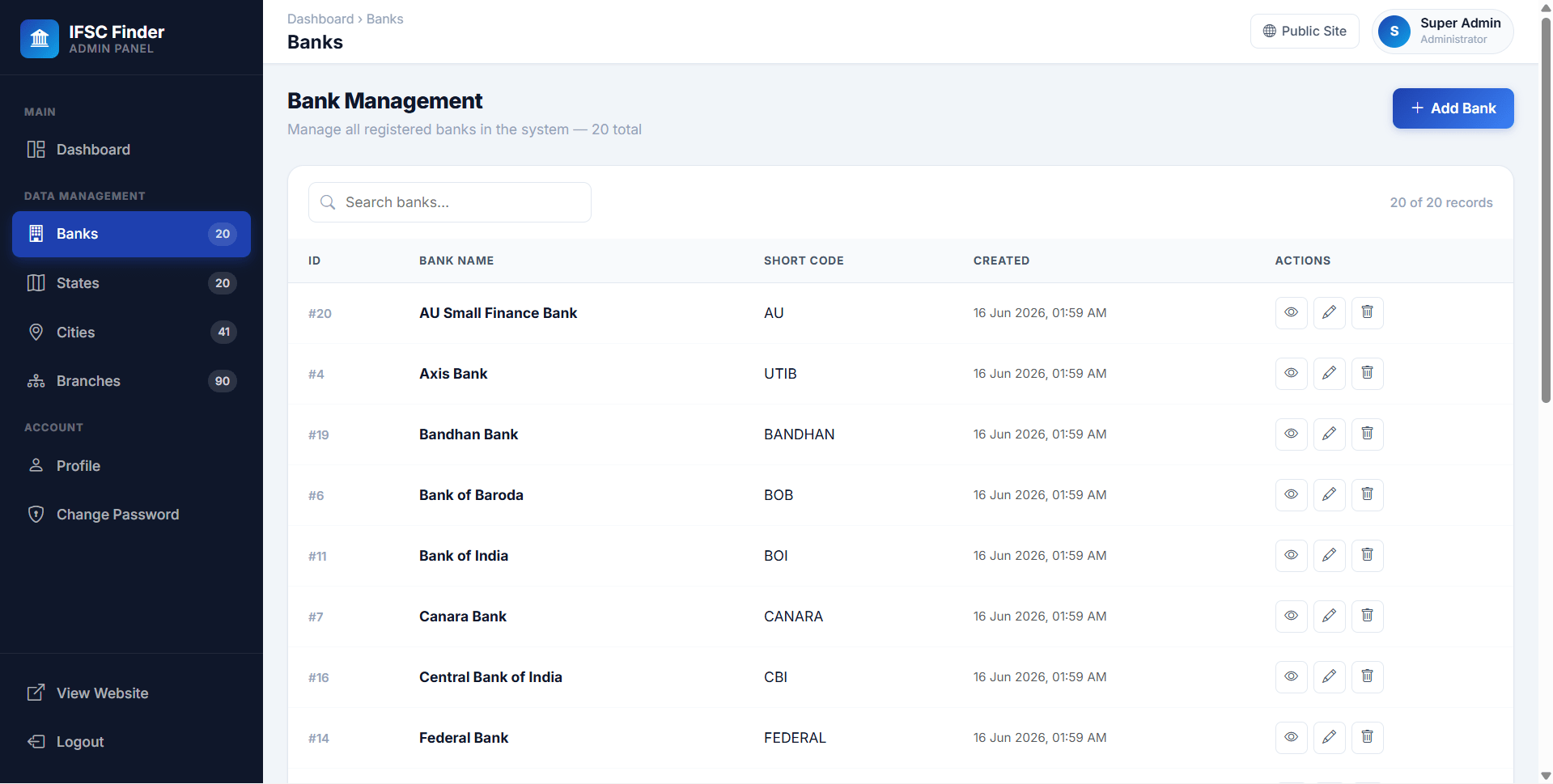1553x784 pixels.
Task: Click the BANDHAN short code cell
Action: tap(799, 434)
